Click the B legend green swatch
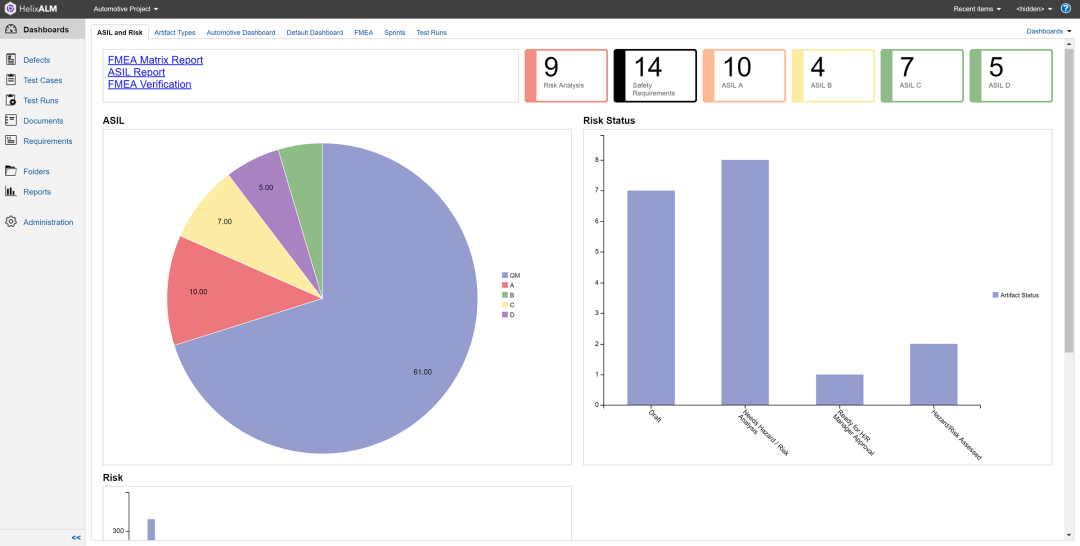Screen dimensions: 1080x546 click(x=505, y=295)
